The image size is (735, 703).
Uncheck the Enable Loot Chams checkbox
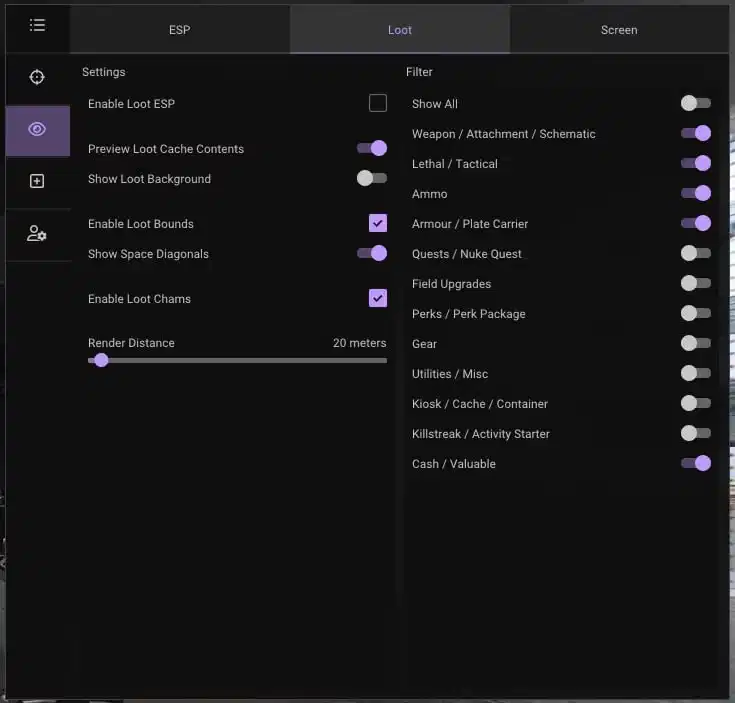point(378,298)
